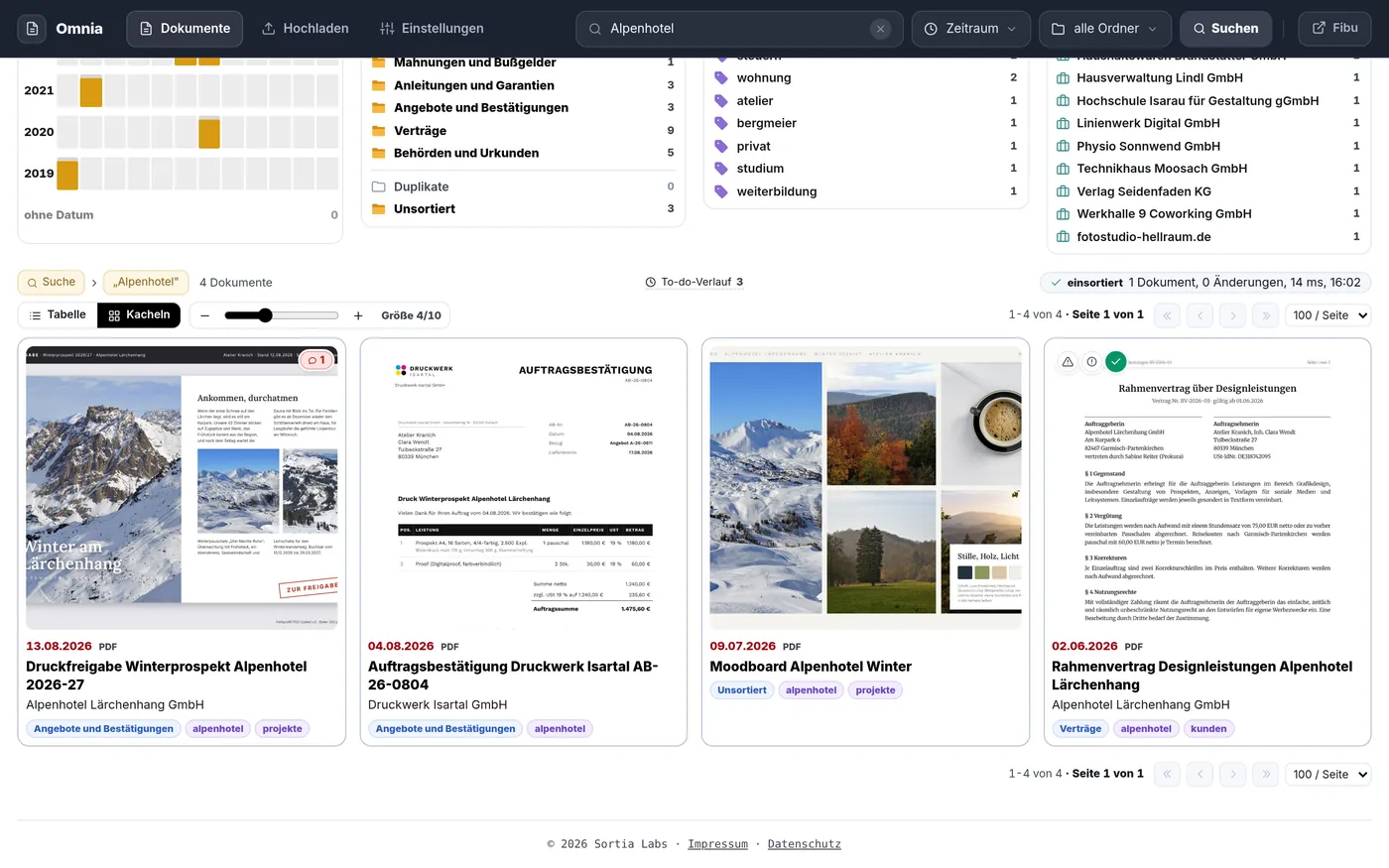The height and width of the screenshot is (868, 1389).
Task: Click the kunden tag on Rahmenvertrag card
Action: tap(1208, 729)
